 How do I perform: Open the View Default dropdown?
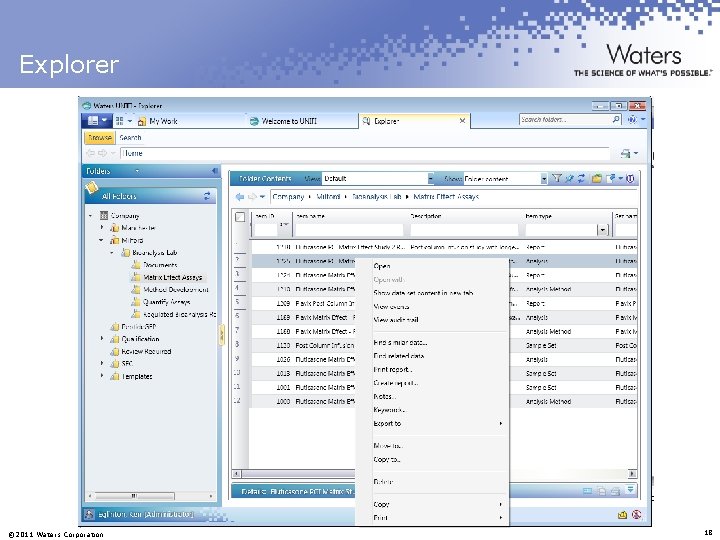pos(431,178)
